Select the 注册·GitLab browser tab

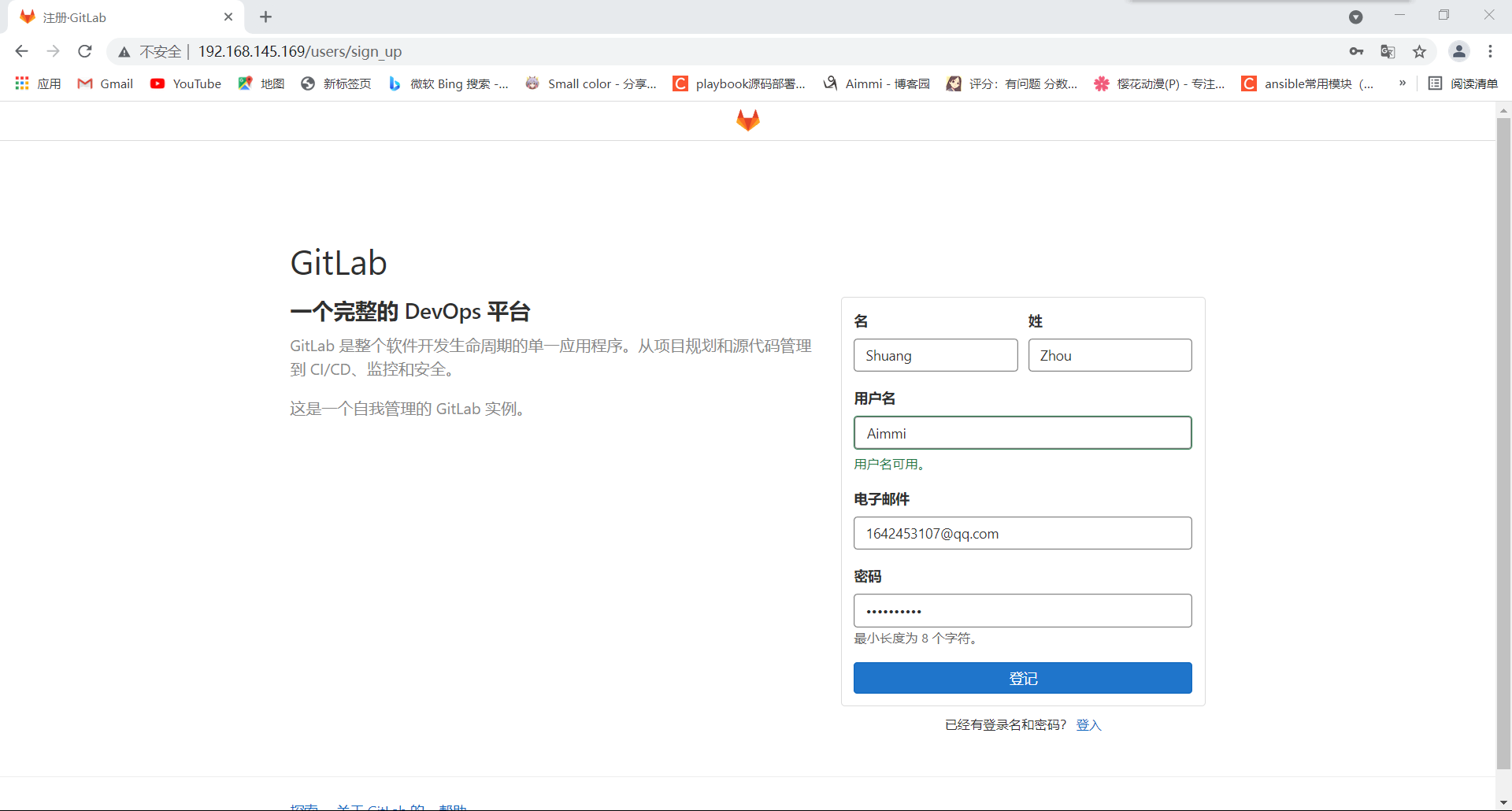pyautogui.click(x=126, y=17)
